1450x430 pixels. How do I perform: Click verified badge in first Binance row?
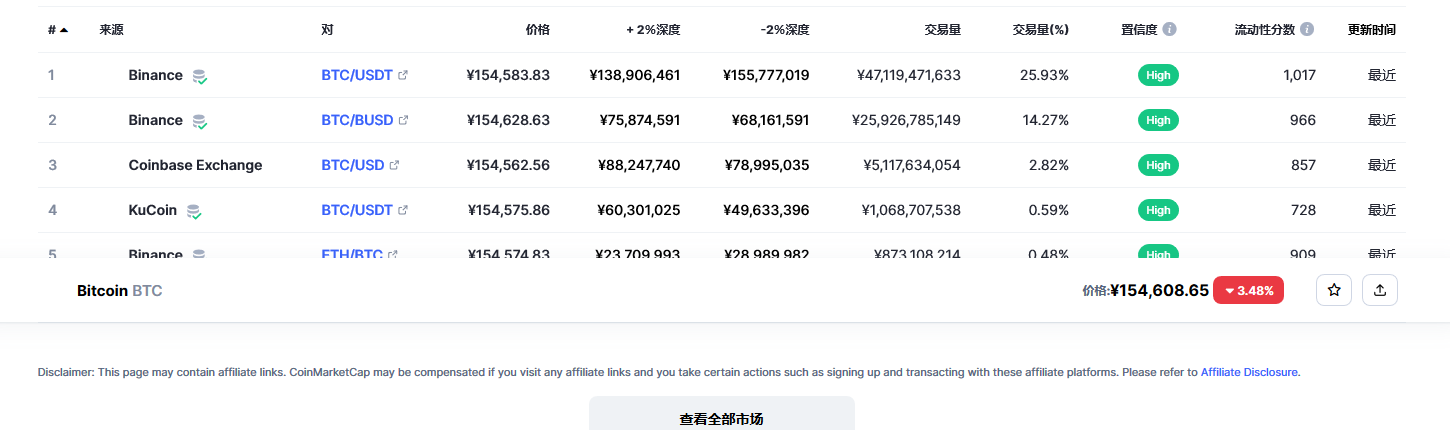point(200,76)
